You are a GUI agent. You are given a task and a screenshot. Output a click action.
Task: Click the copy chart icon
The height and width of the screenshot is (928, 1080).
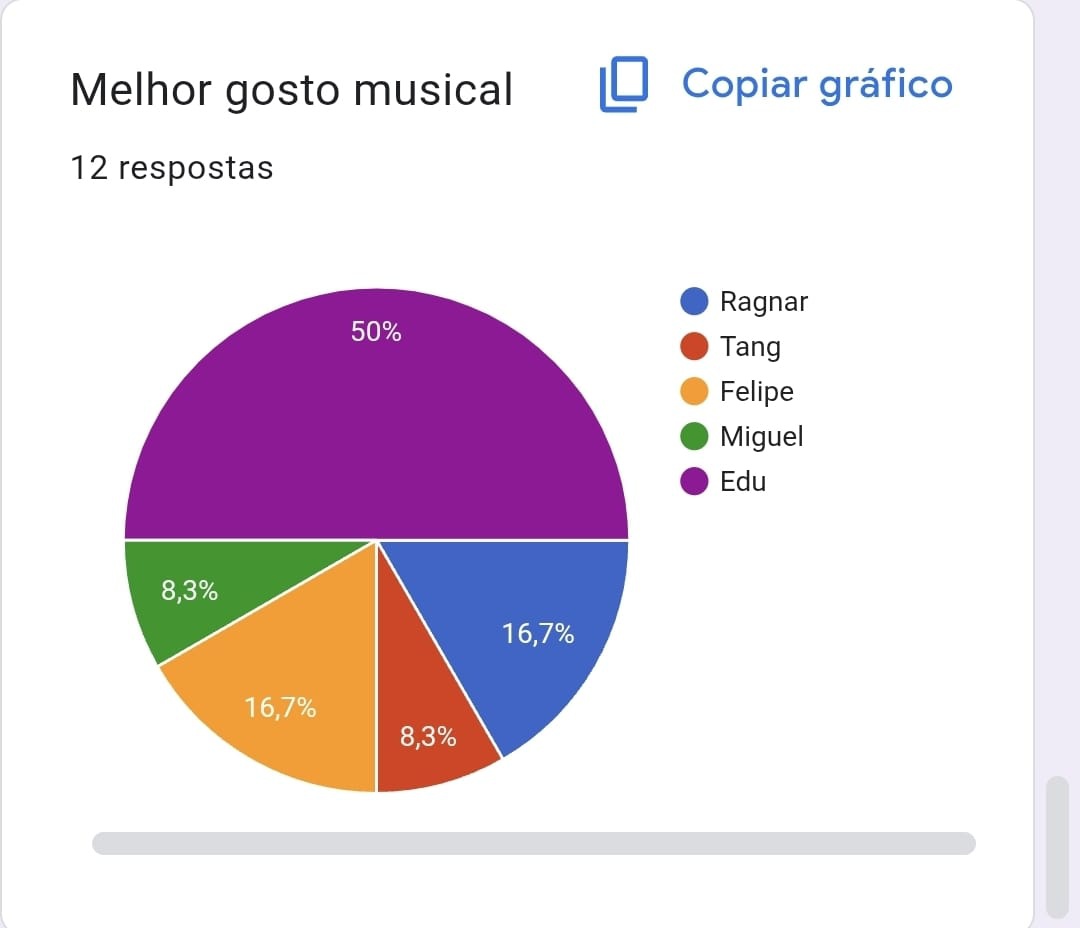coord(623,84)
